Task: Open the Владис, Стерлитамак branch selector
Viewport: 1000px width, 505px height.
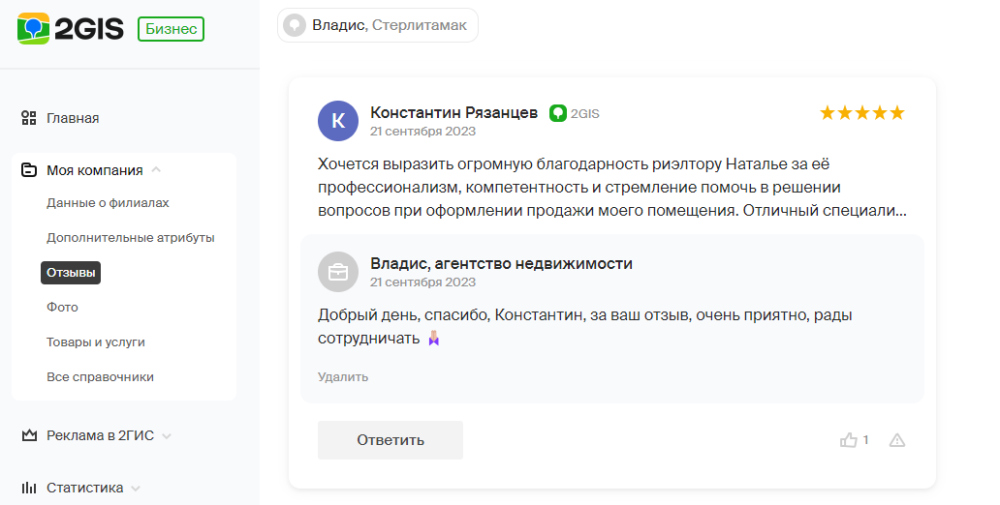Action: pyautogui.click(x=378, y=26)
